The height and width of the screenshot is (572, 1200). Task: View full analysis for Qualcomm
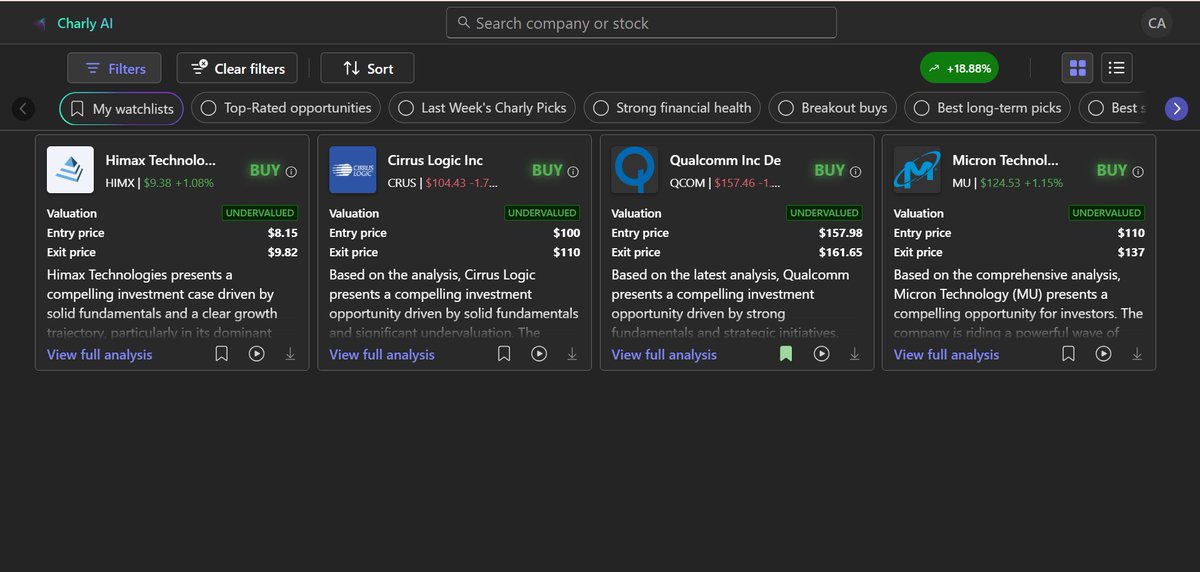click(664, 354)
